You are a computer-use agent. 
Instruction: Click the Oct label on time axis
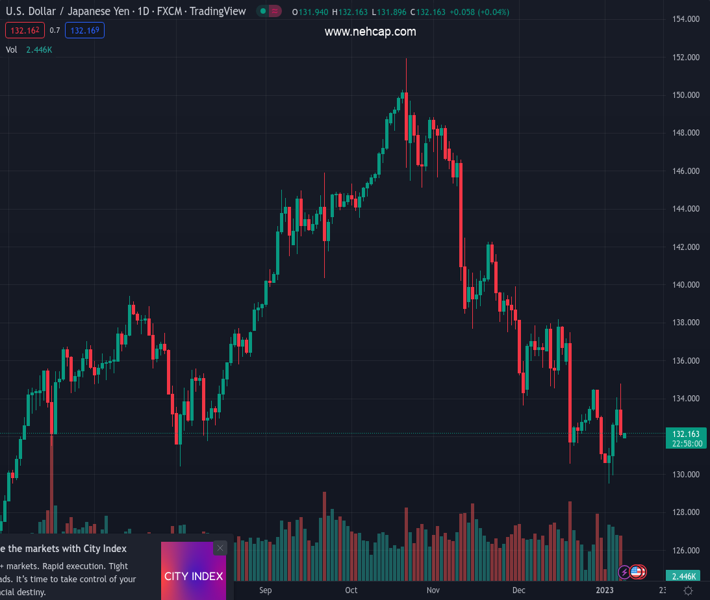click(351, 590)
